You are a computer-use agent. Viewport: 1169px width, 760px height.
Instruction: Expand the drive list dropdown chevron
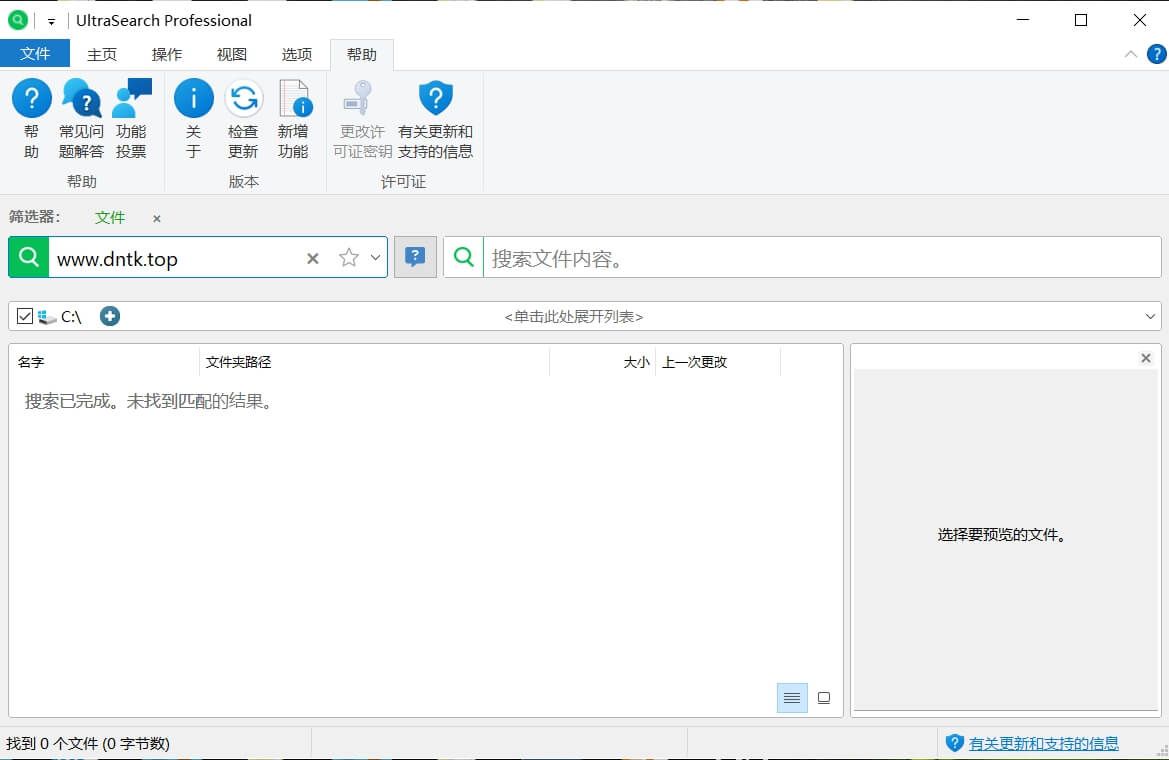point(1150,316)
